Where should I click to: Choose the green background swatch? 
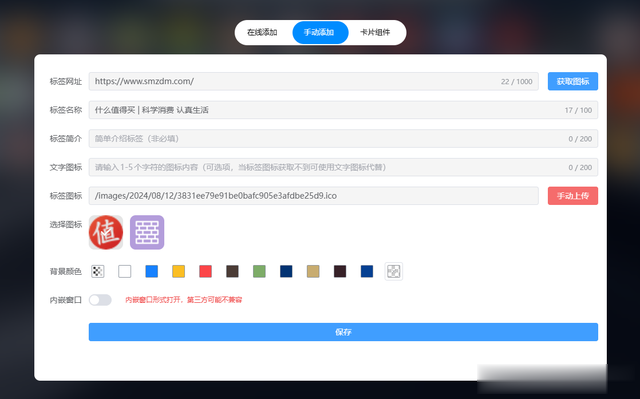click(x=259, y=271)
